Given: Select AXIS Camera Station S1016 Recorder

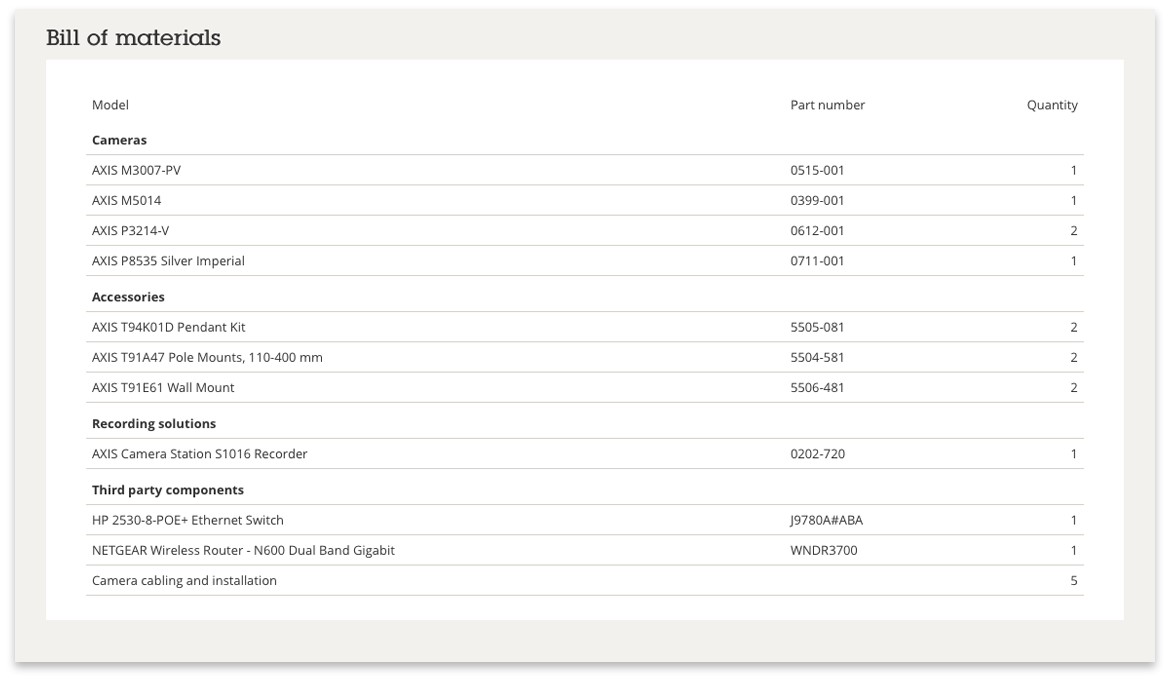Looking at the screenshot, I should (200, 454).
